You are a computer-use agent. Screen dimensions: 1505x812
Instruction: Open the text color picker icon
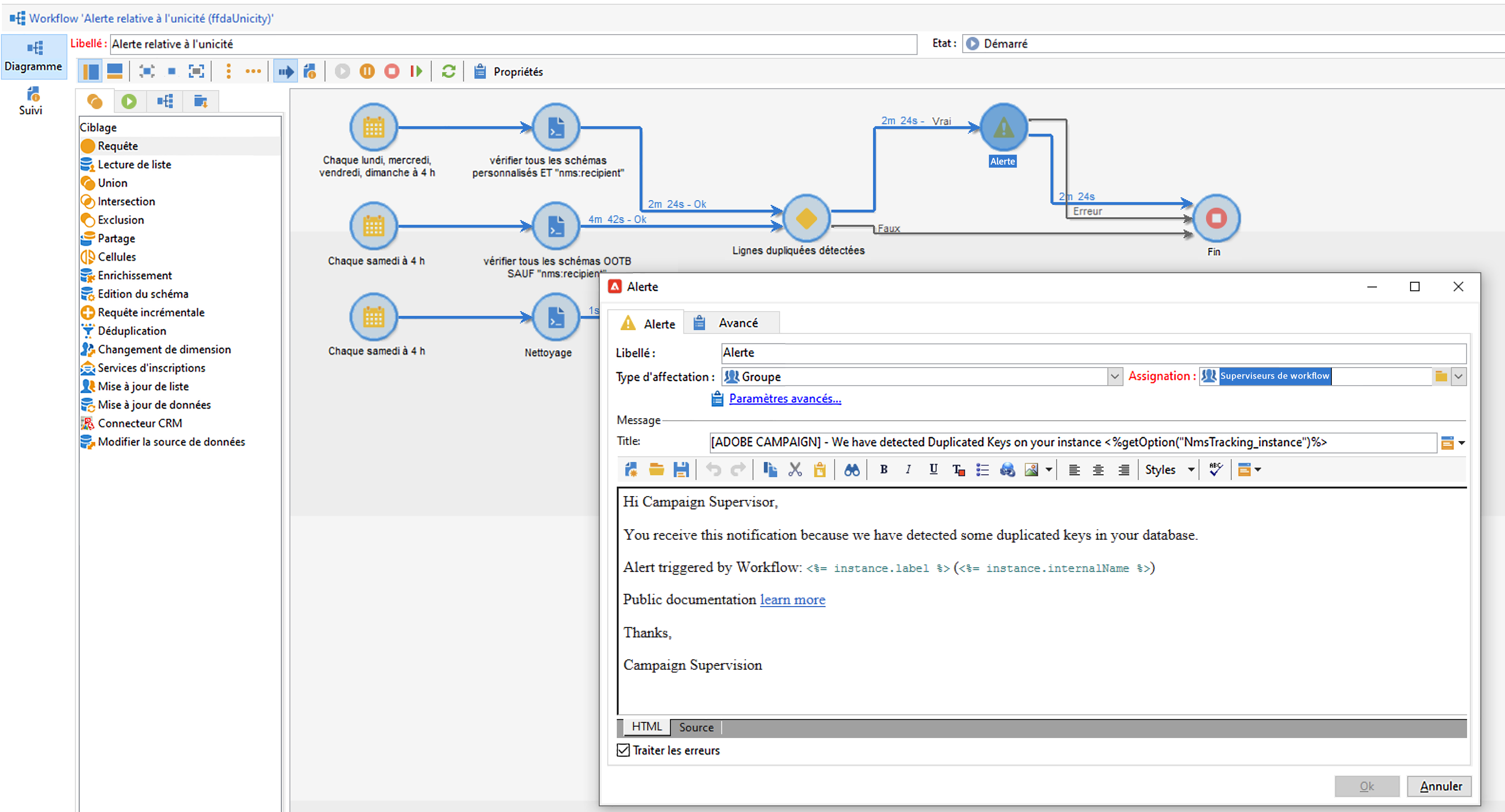(x=958, y=470)
